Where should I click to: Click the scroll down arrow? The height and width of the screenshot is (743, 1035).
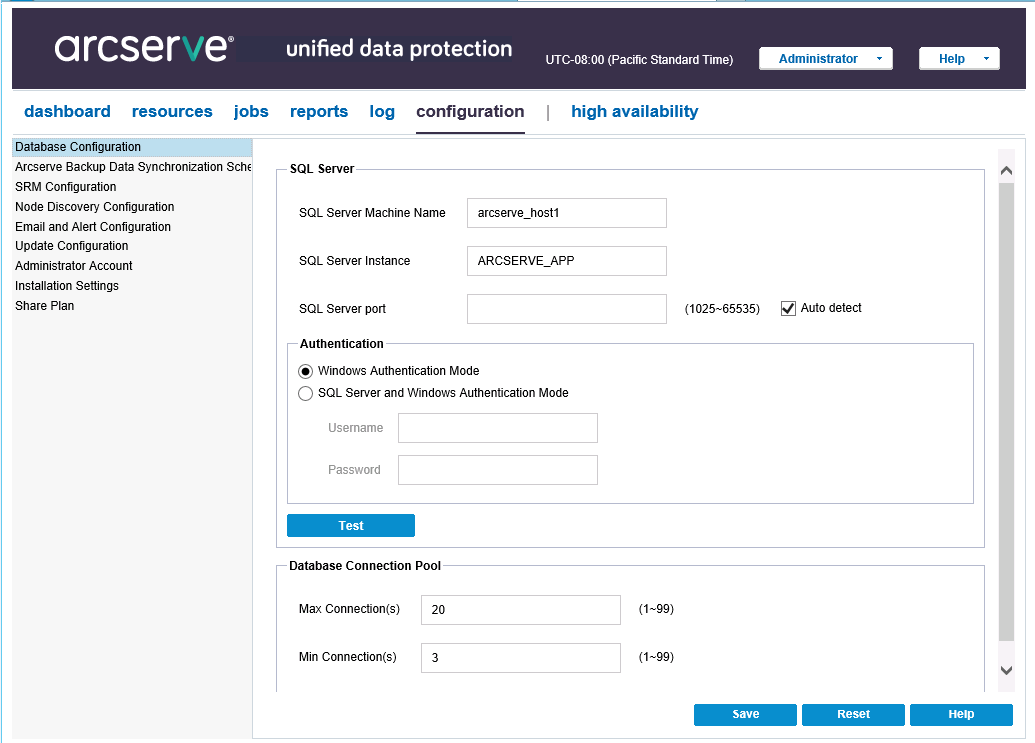click(1006, 670)
